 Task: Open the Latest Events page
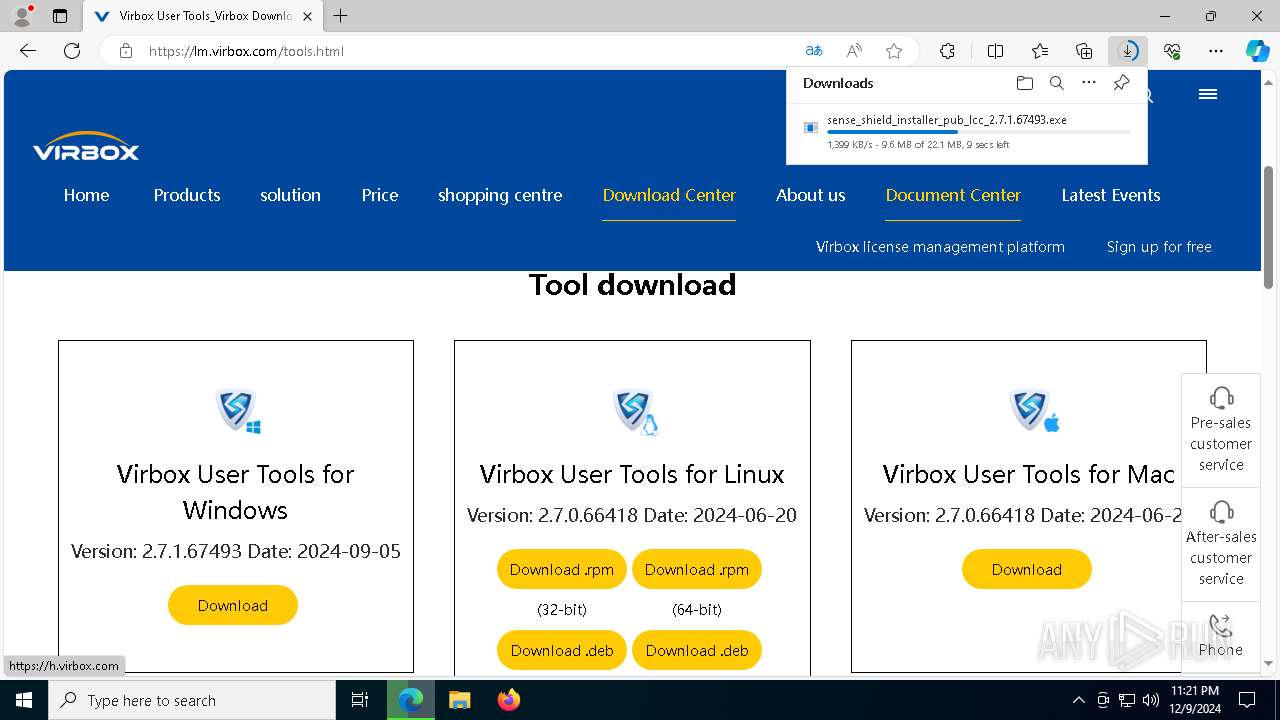tap(1111, 195)
